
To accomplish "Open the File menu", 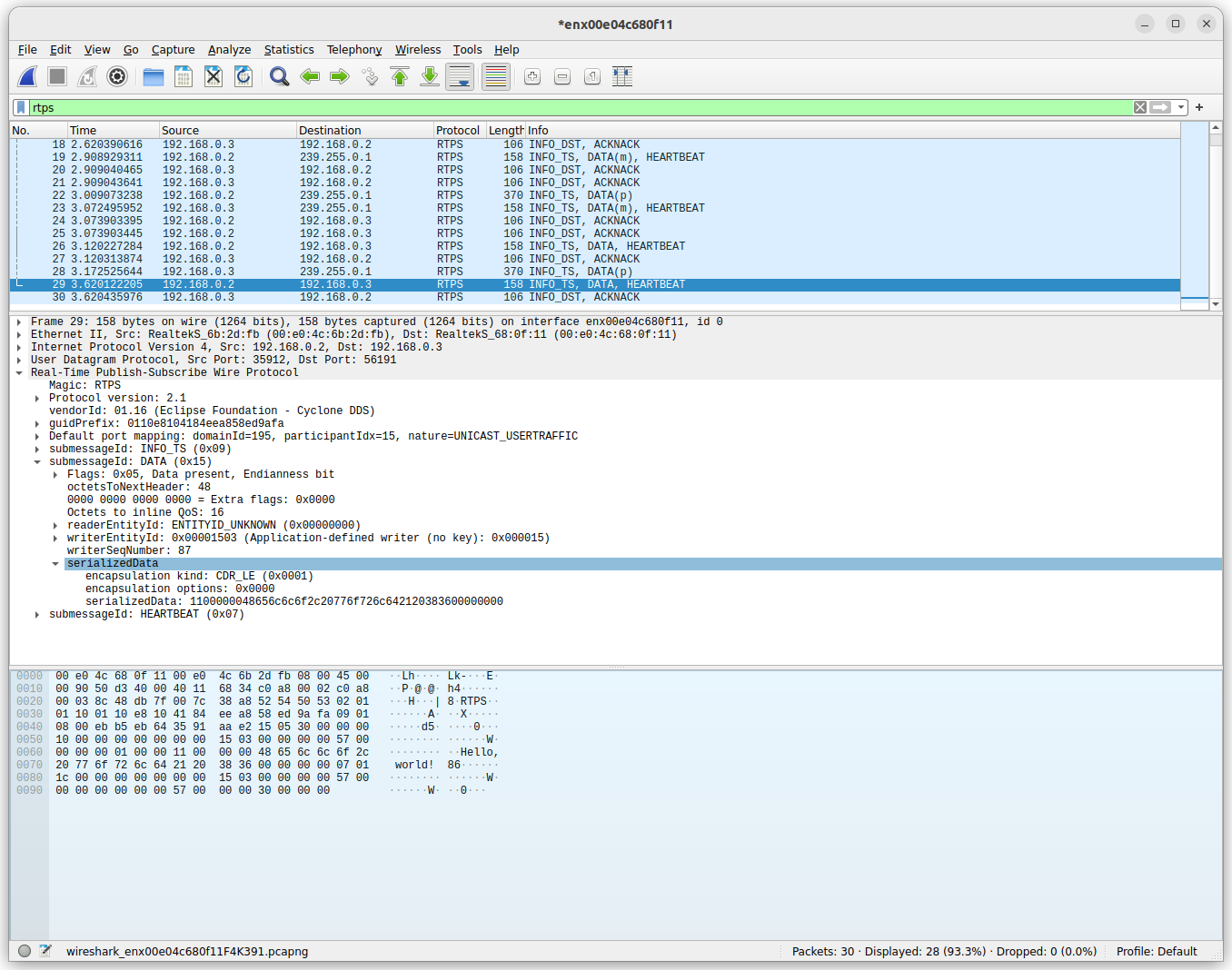I will pyautogui.click(x=27, y=50).
